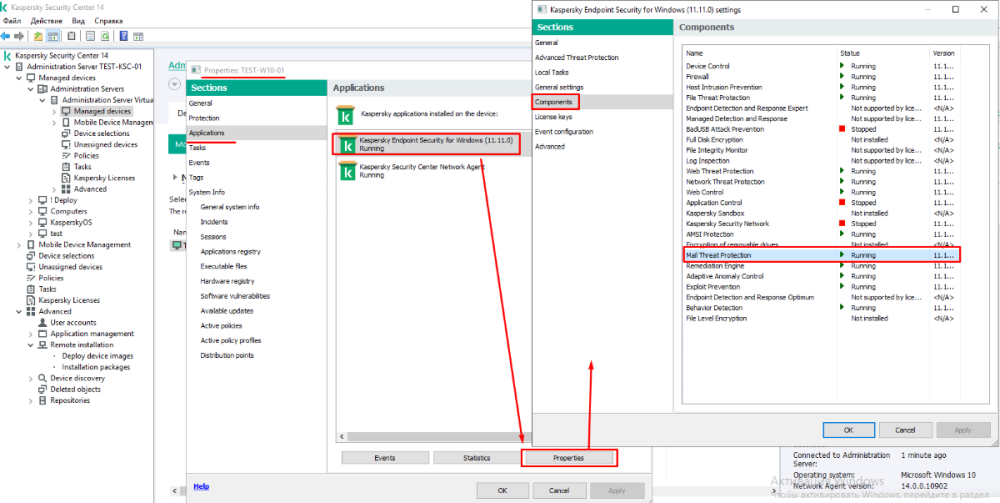Viewport: 1000px width, 503px height.
Task: Collapse the Administration Servers tree node
Action: 31,89
